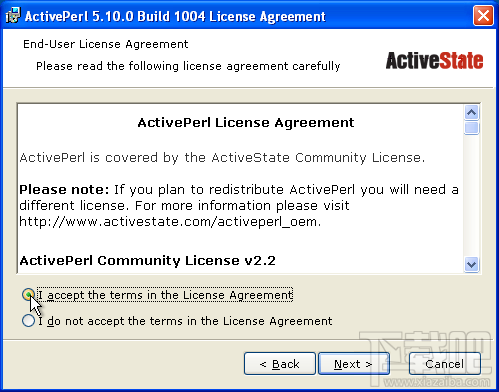Click the activestate.com/activeperl_oem URL text
The width and height of the screenshot is (499, 392).
[170, 222]
